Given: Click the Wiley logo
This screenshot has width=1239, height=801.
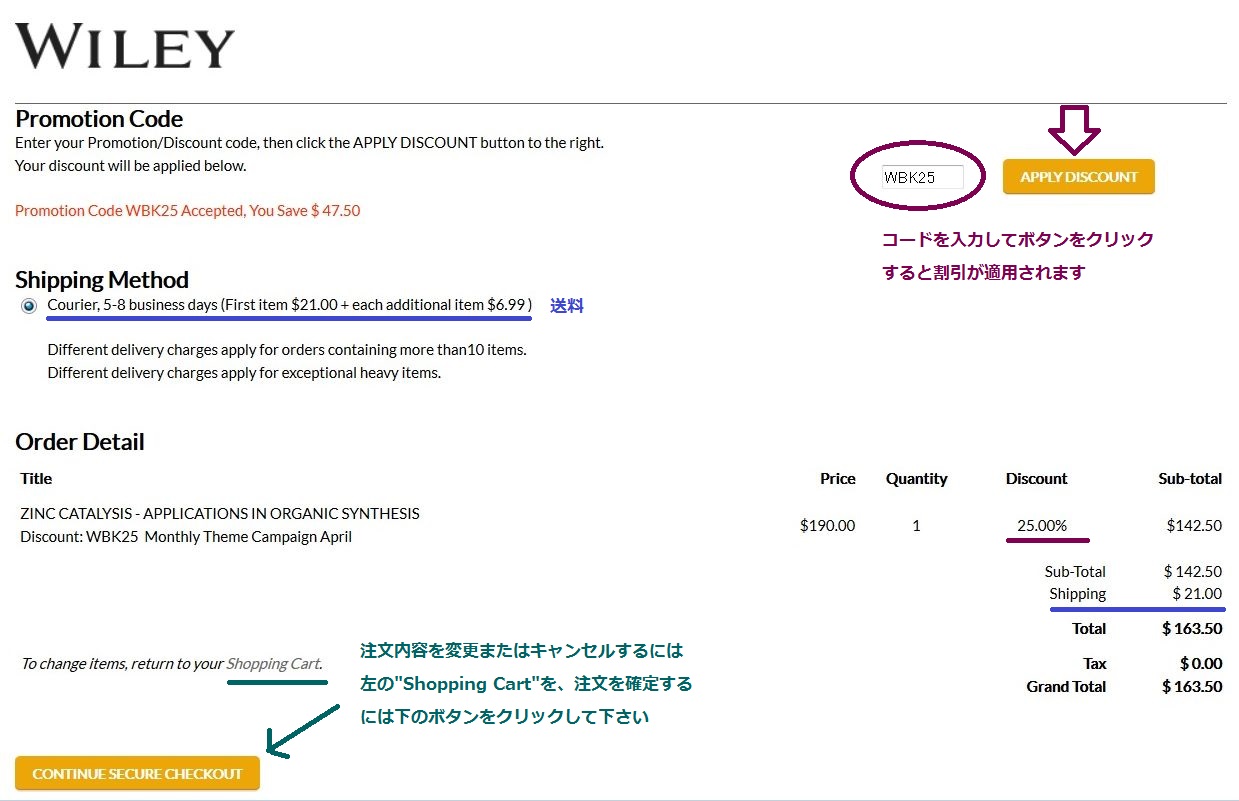Looking at the screenshot, I should 125,47.
